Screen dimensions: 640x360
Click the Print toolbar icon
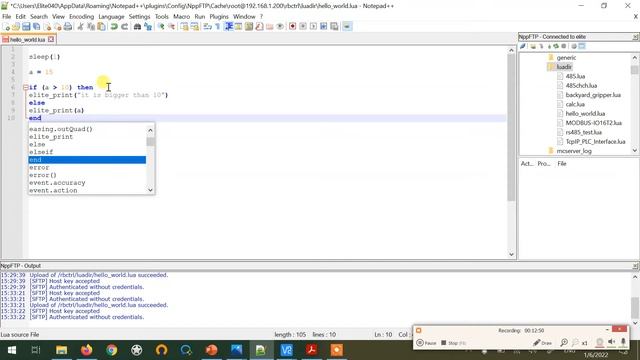(68, 27)
